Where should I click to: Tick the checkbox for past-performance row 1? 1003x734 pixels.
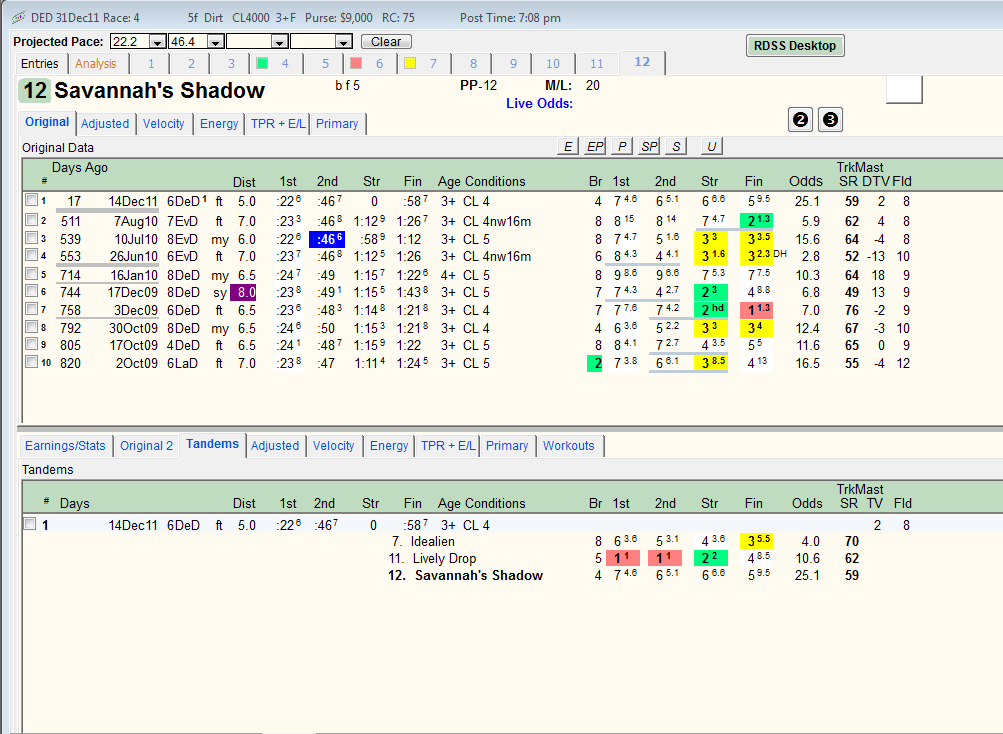pos(31,200)
